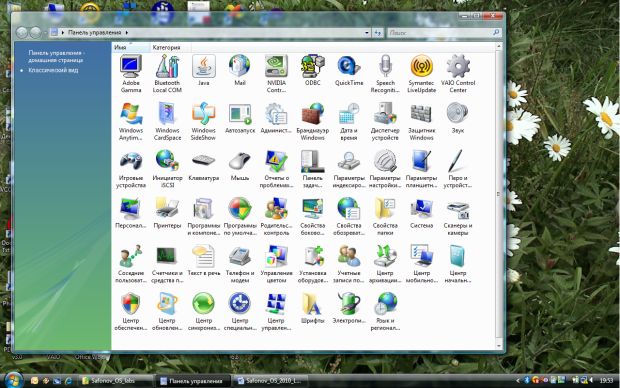Open the Система system icon

click(422, 213)
